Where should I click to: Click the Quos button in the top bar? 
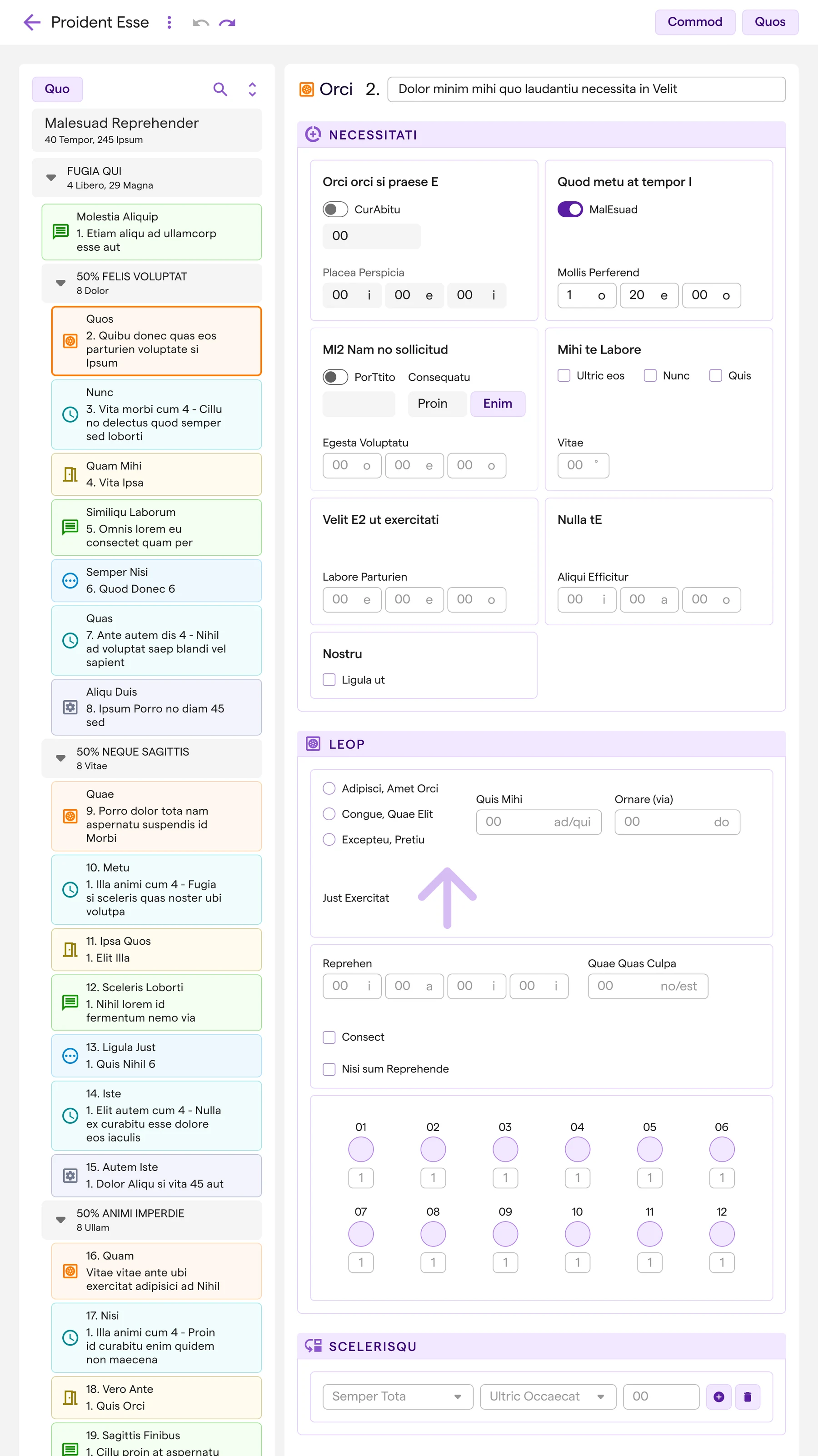coord(770,22)
